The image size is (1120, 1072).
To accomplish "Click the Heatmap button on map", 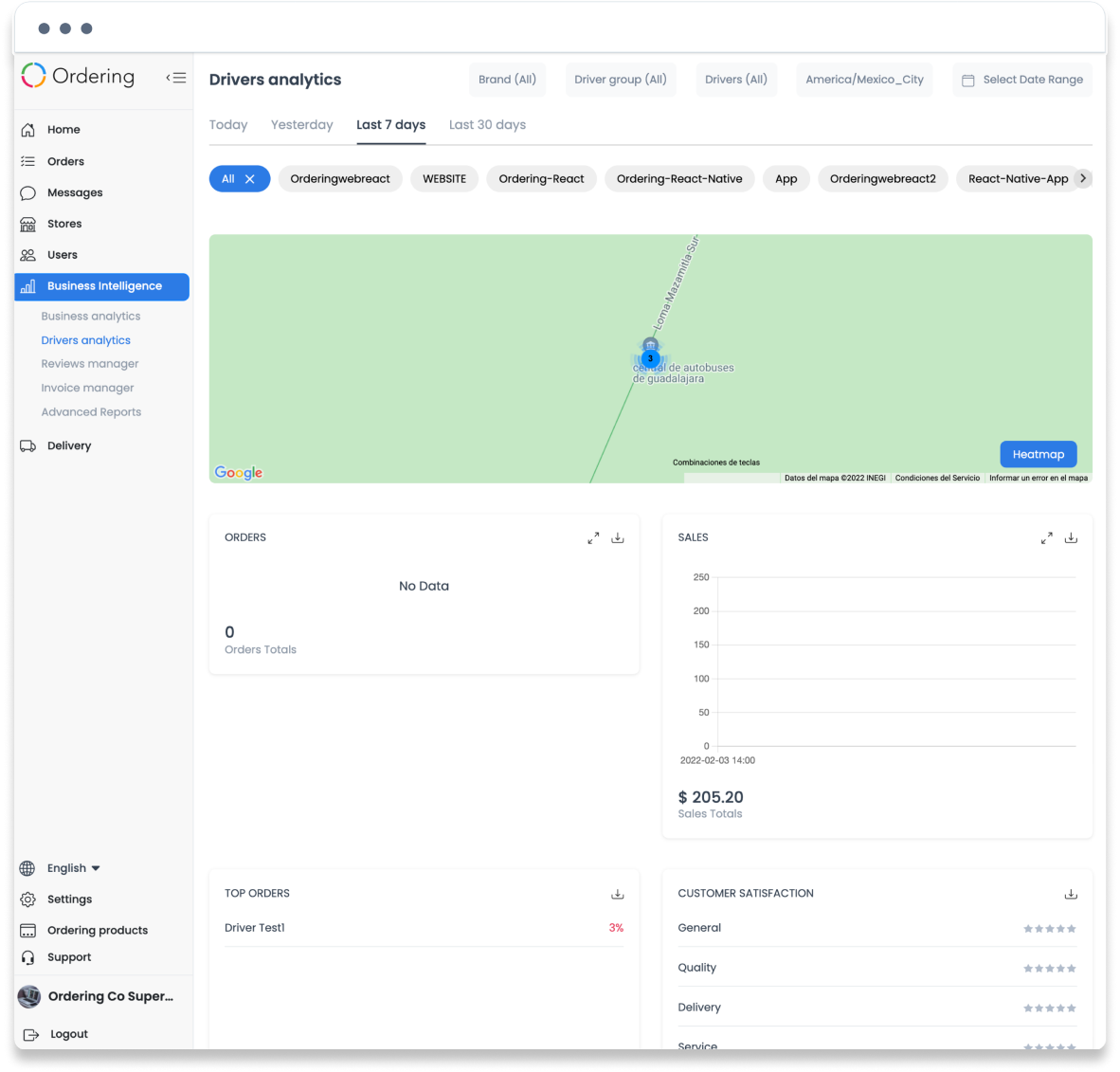I will (x=1038, y=455).
